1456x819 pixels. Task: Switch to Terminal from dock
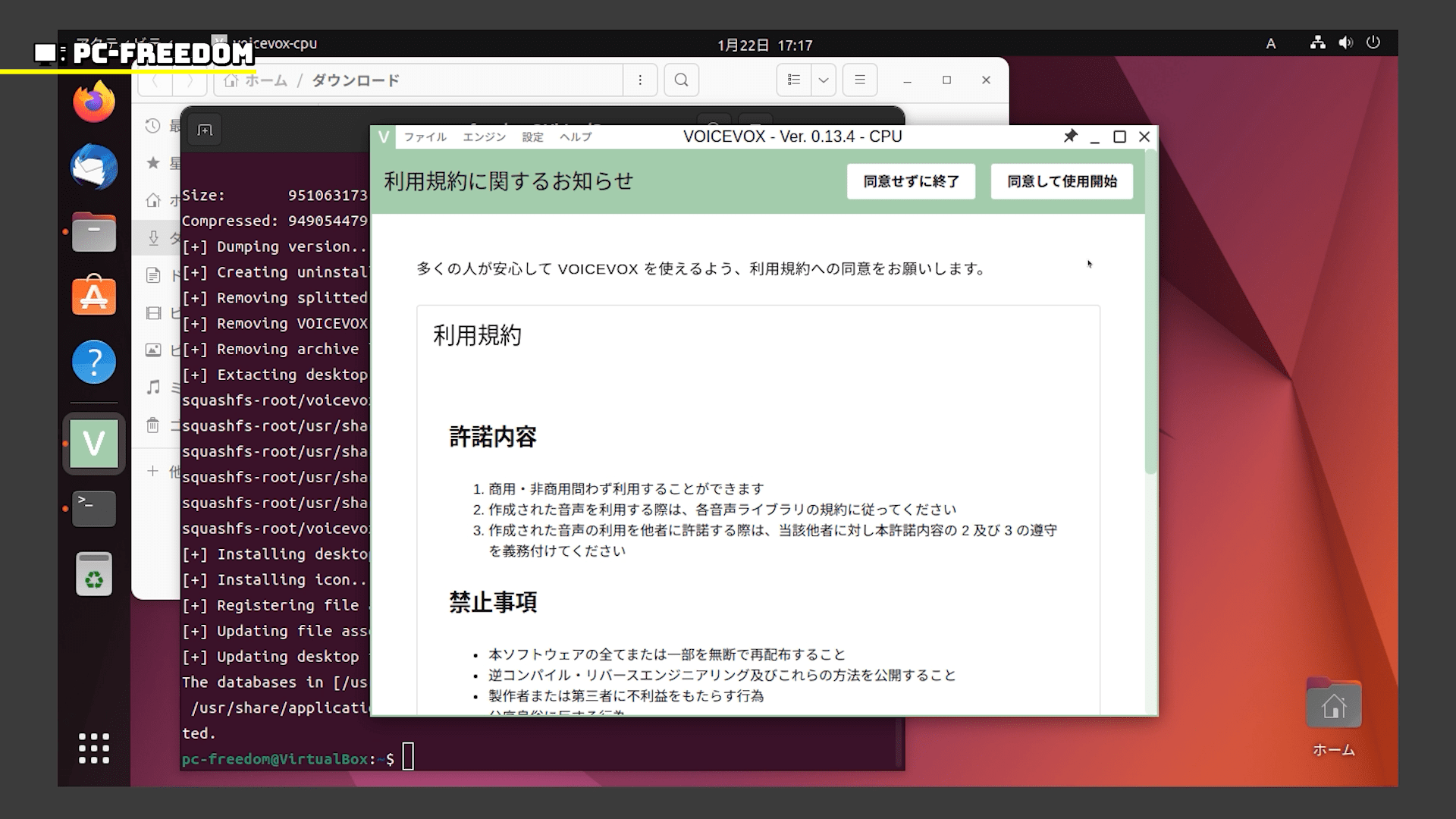(94, 508)
